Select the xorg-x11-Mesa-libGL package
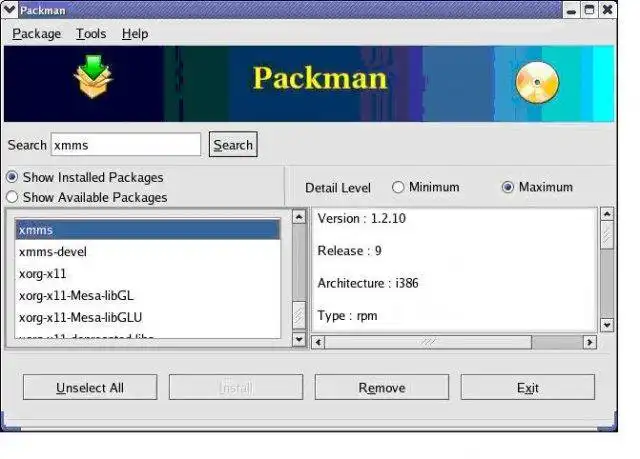The image size is (640, 459). 148,296
